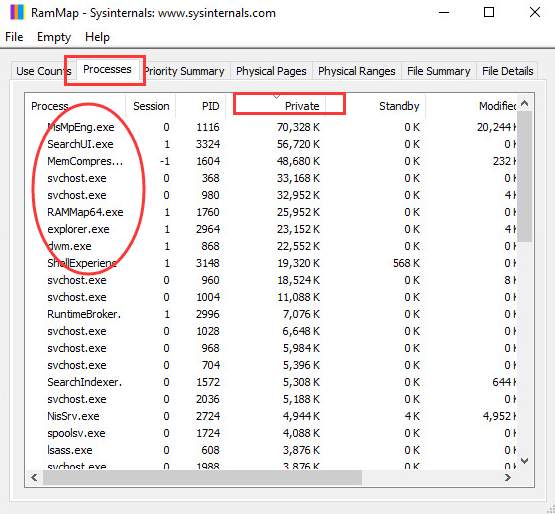Select the MemCompres... process row
Image resolution: width=555 pixels, height=514 pixels.
click(x=271, y=161)
